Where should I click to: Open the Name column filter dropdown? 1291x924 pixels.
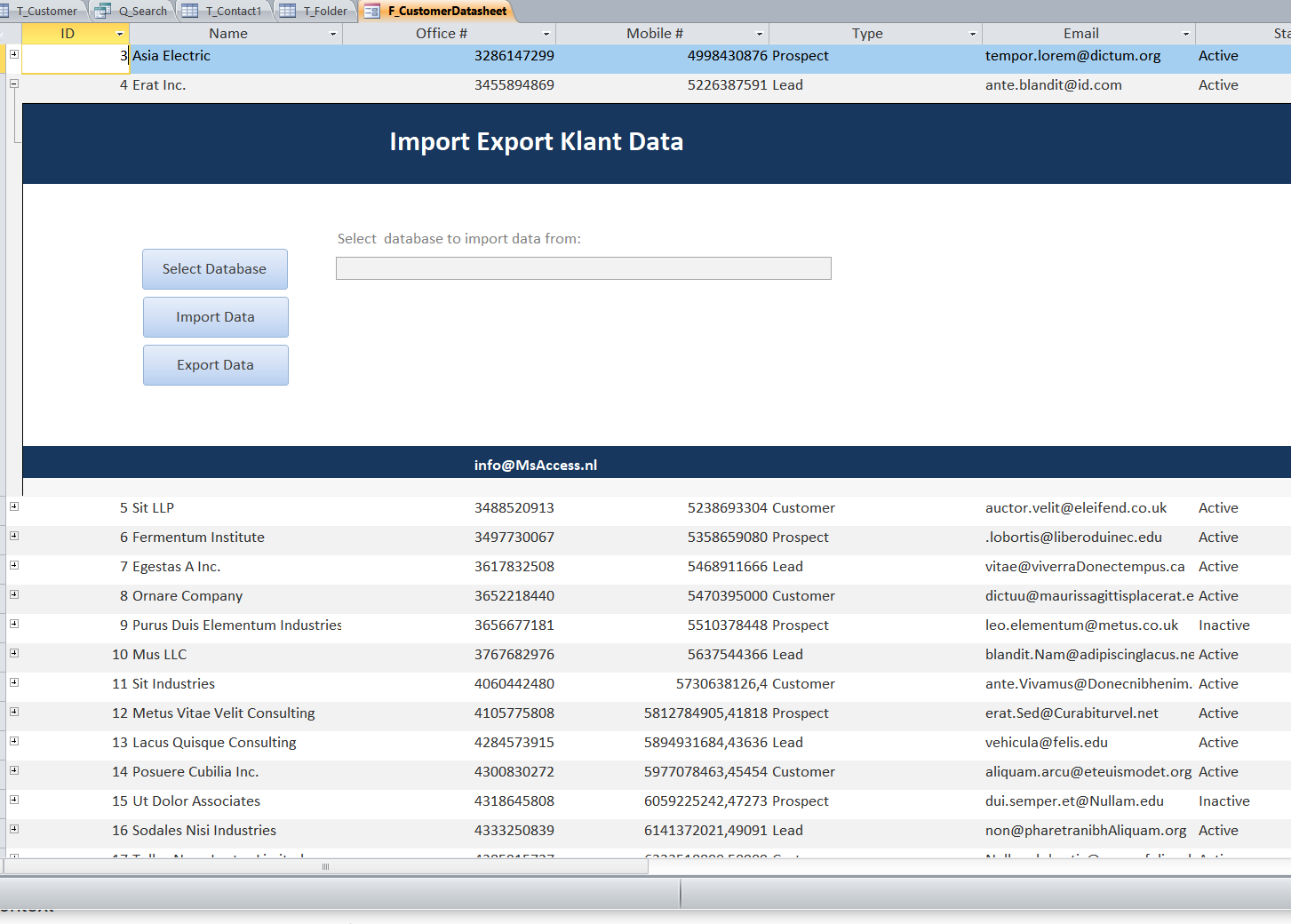[333, 34]
